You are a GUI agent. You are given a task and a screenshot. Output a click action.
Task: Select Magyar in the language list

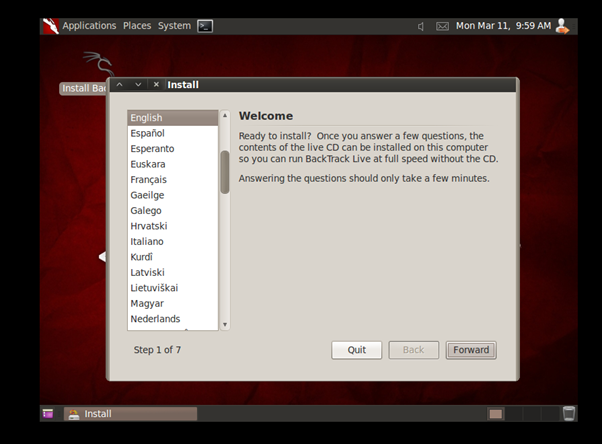pyautogui.click(x=173, y=303)
